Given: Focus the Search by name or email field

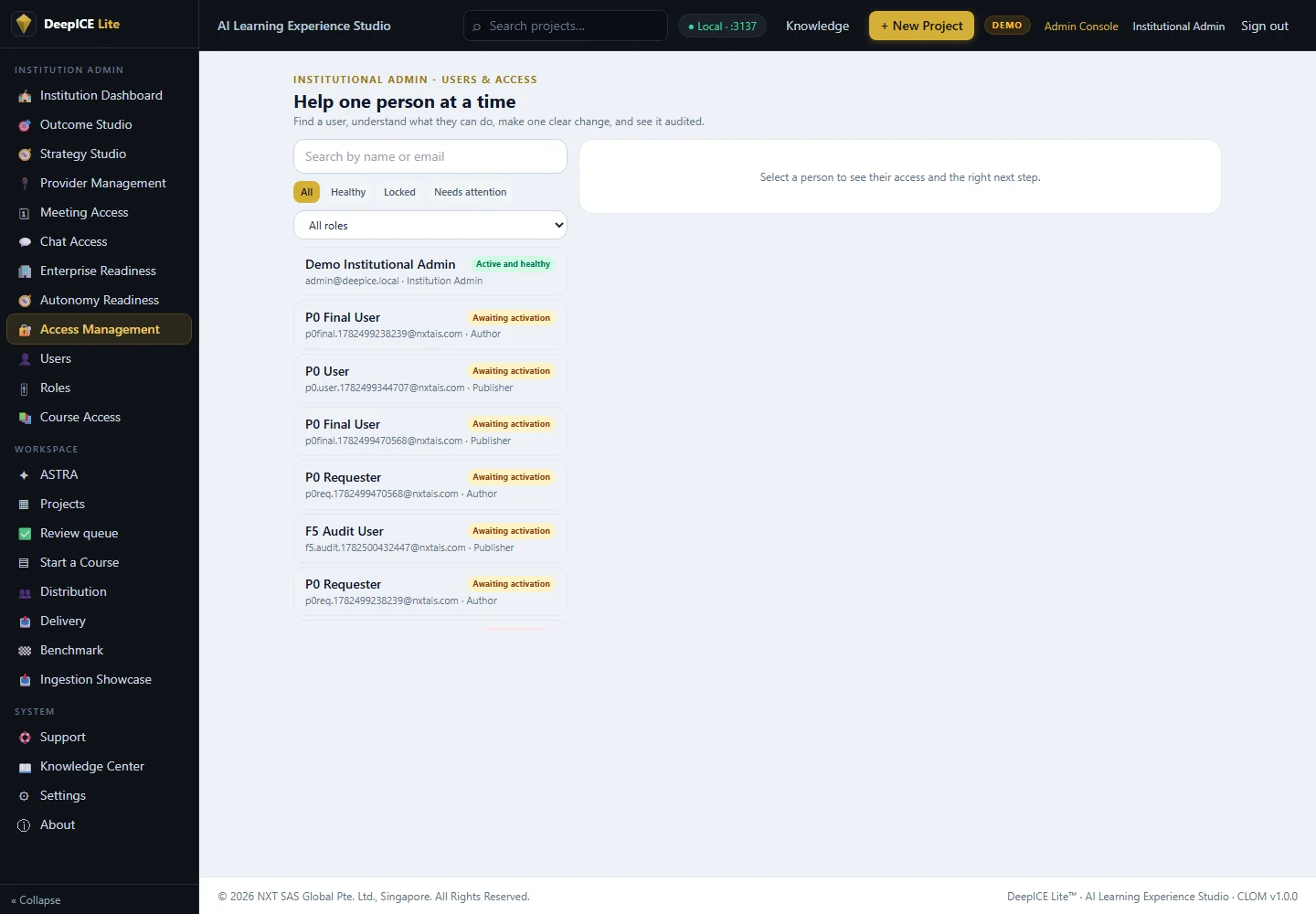Looking at the screenshot, I should [430, 156].
